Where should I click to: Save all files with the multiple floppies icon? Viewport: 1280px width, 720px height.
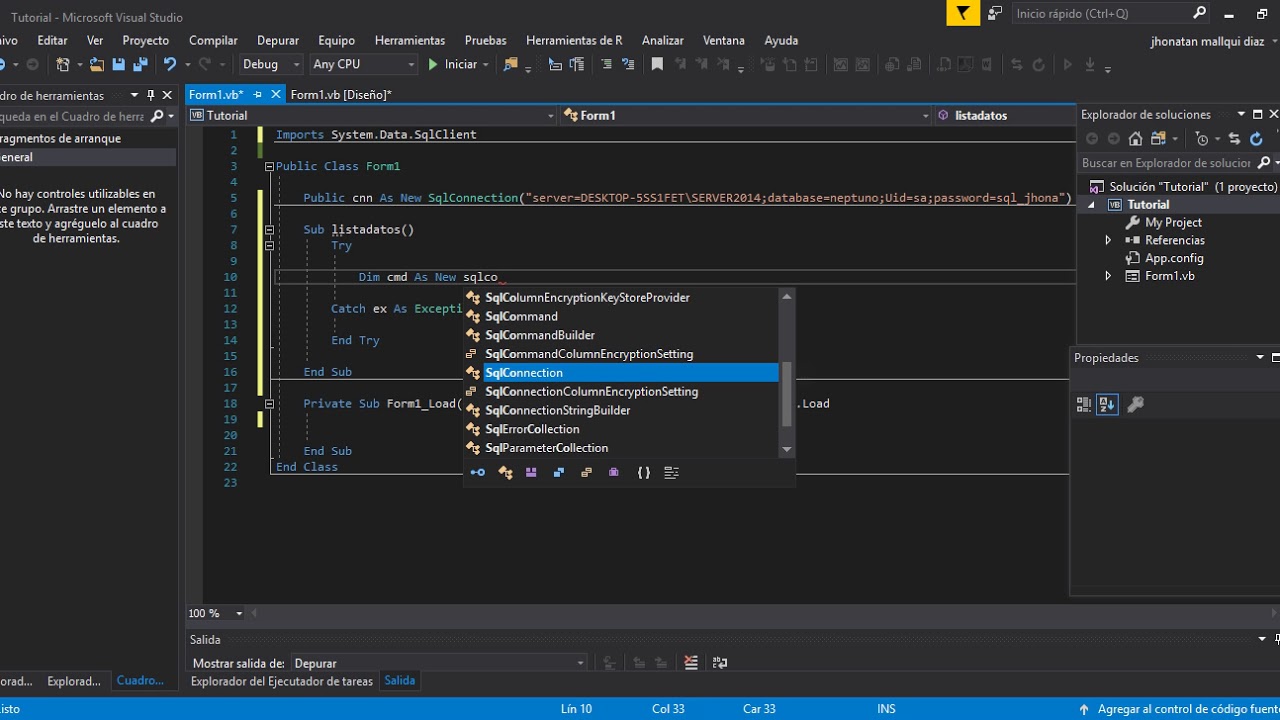140,64
